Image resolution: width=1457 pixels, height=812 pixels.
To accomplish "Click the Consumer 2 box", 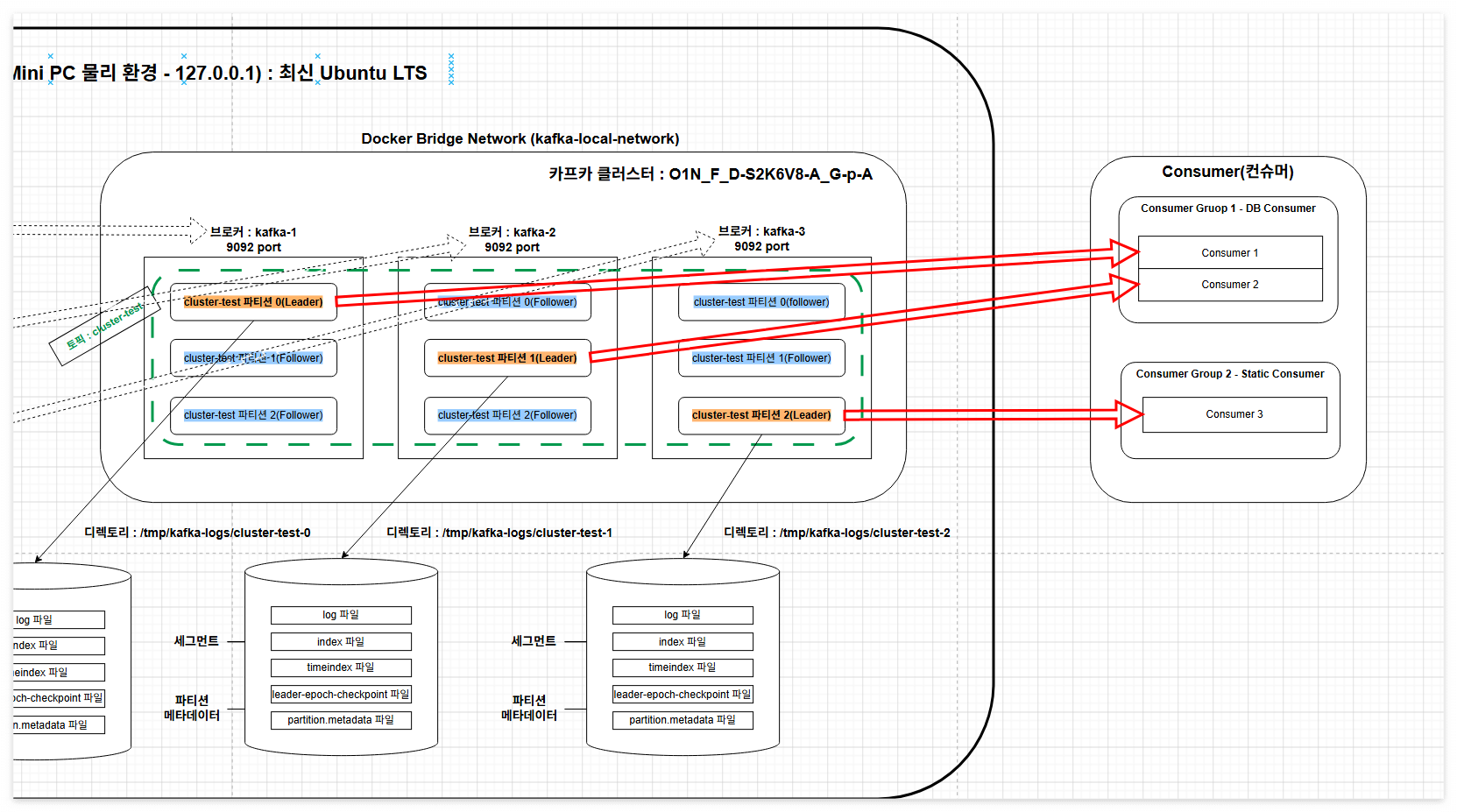I will pyautogui.click(x=1230, y=285).
